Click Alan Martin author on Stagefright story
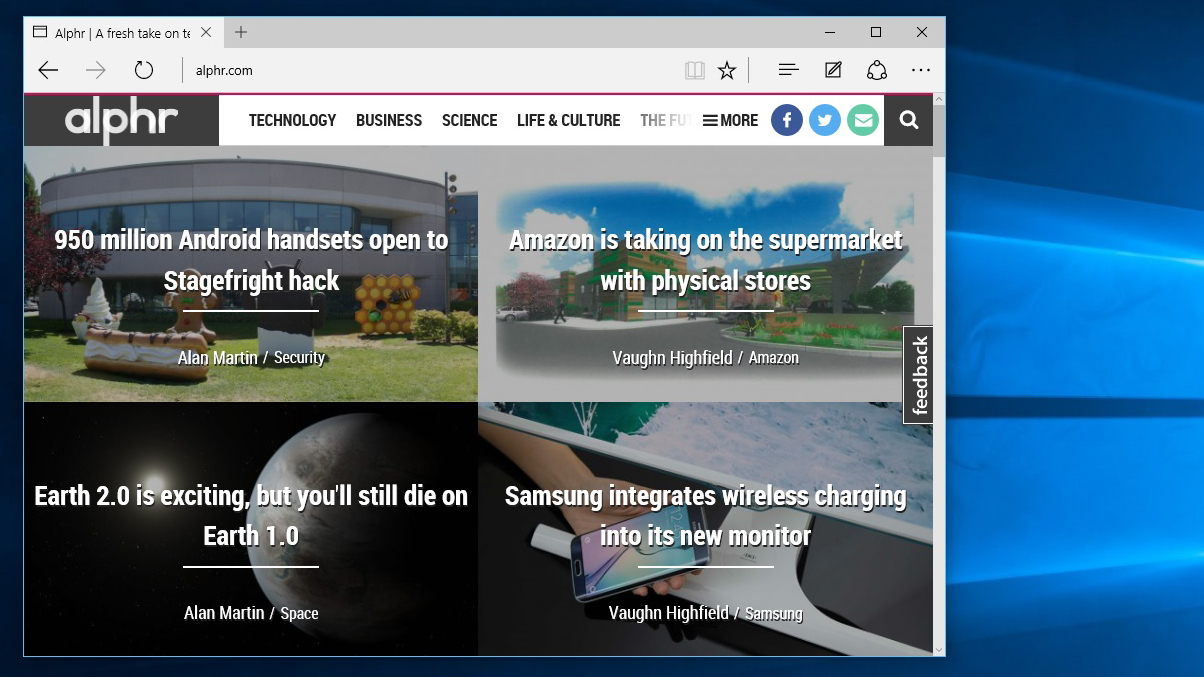This screenshot has height=677, width=1204. pyautogui.click(x=217, y=357)
